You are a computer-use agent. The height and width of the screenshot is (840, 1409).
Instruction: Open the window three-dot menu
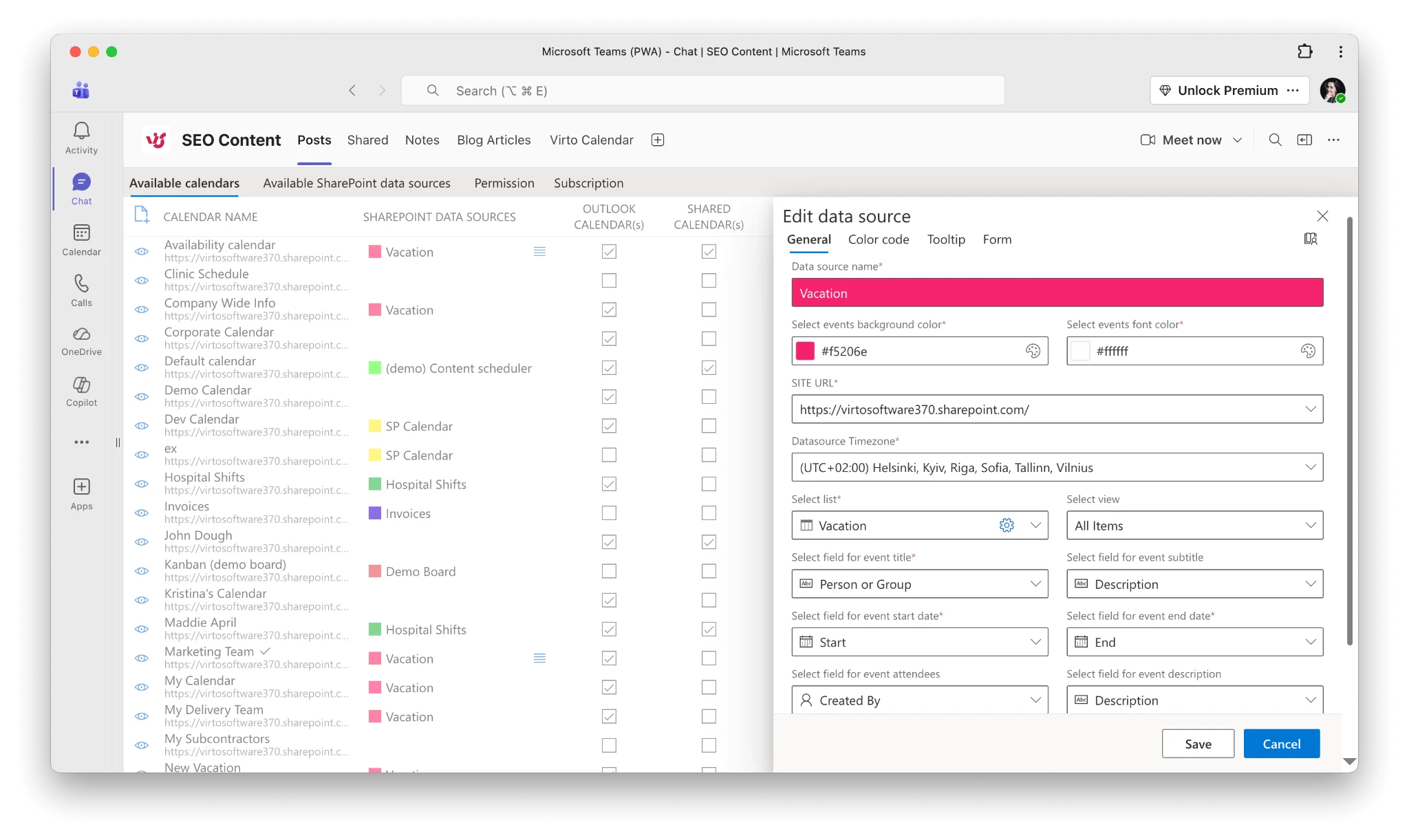pyautogui.click(x=1340, y=52)
